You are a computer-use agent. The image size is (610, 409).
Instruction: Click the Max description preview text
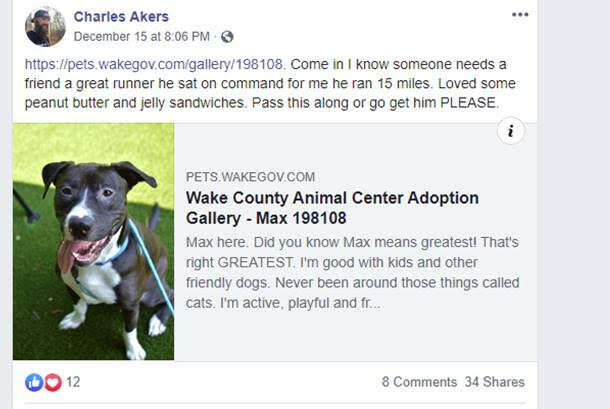[x=352, y=272]
